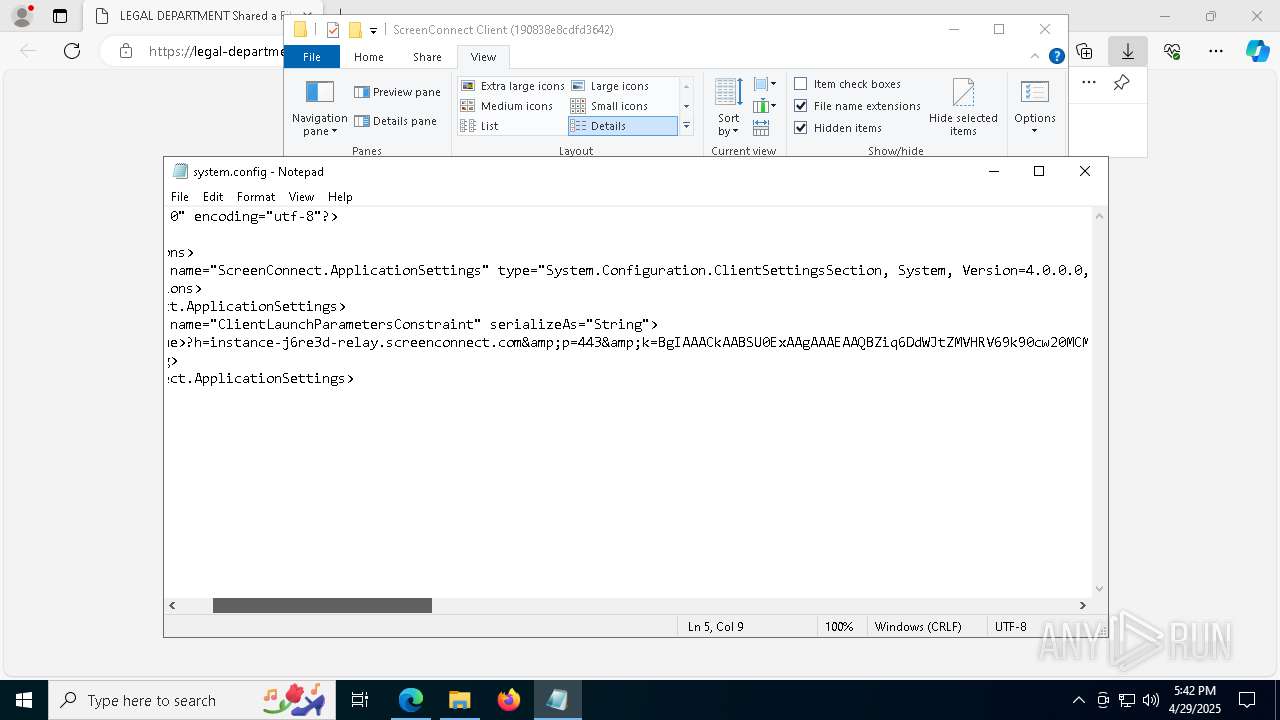Screen dimensions: 1280x720
Task: Open the Add columns dropdown icon
Action: (764, 106)
